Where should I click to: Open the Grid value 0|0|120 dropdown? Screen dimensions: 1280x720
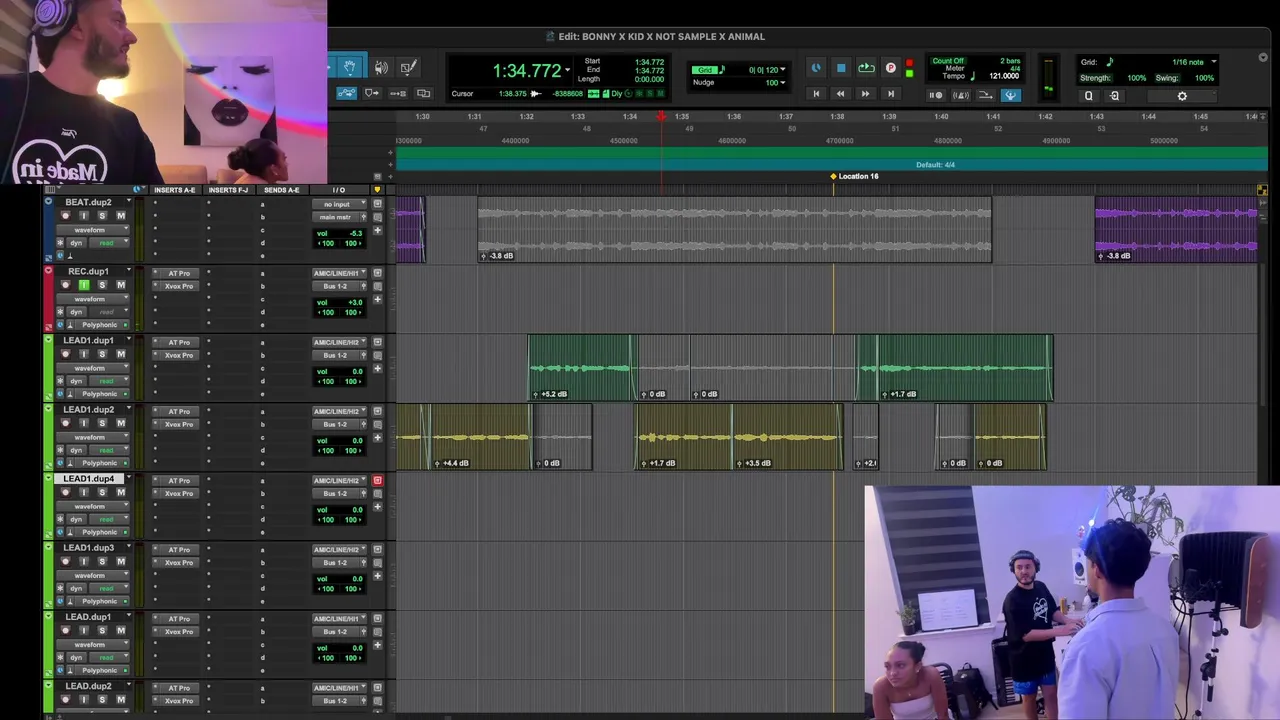(x=782, y=69)
